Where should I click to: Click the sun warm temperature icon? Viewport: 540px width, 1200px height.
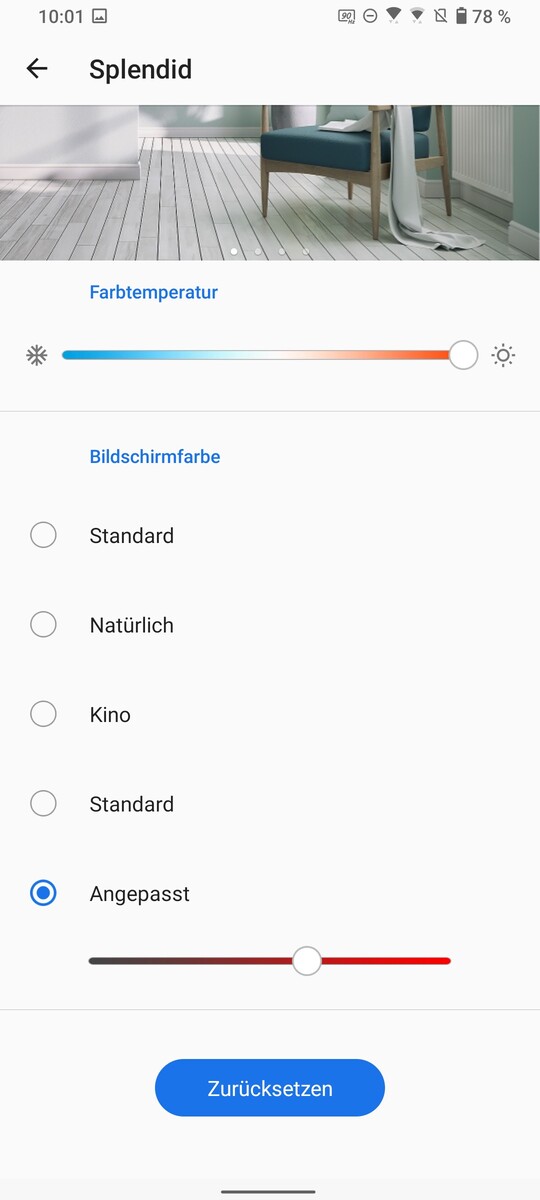click(x=504, y=355)
